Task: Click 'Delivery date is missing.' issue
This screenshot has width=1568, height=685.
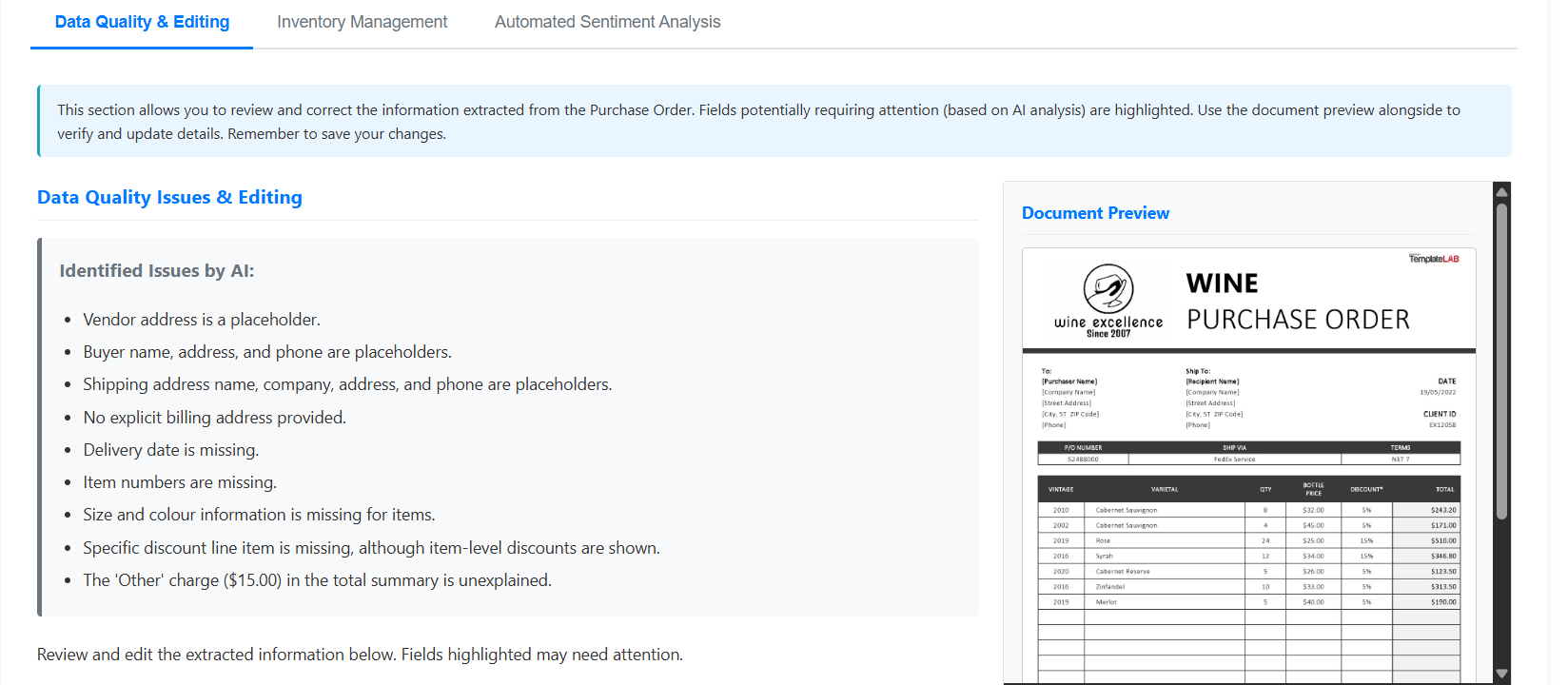Action: coord(171,450)
